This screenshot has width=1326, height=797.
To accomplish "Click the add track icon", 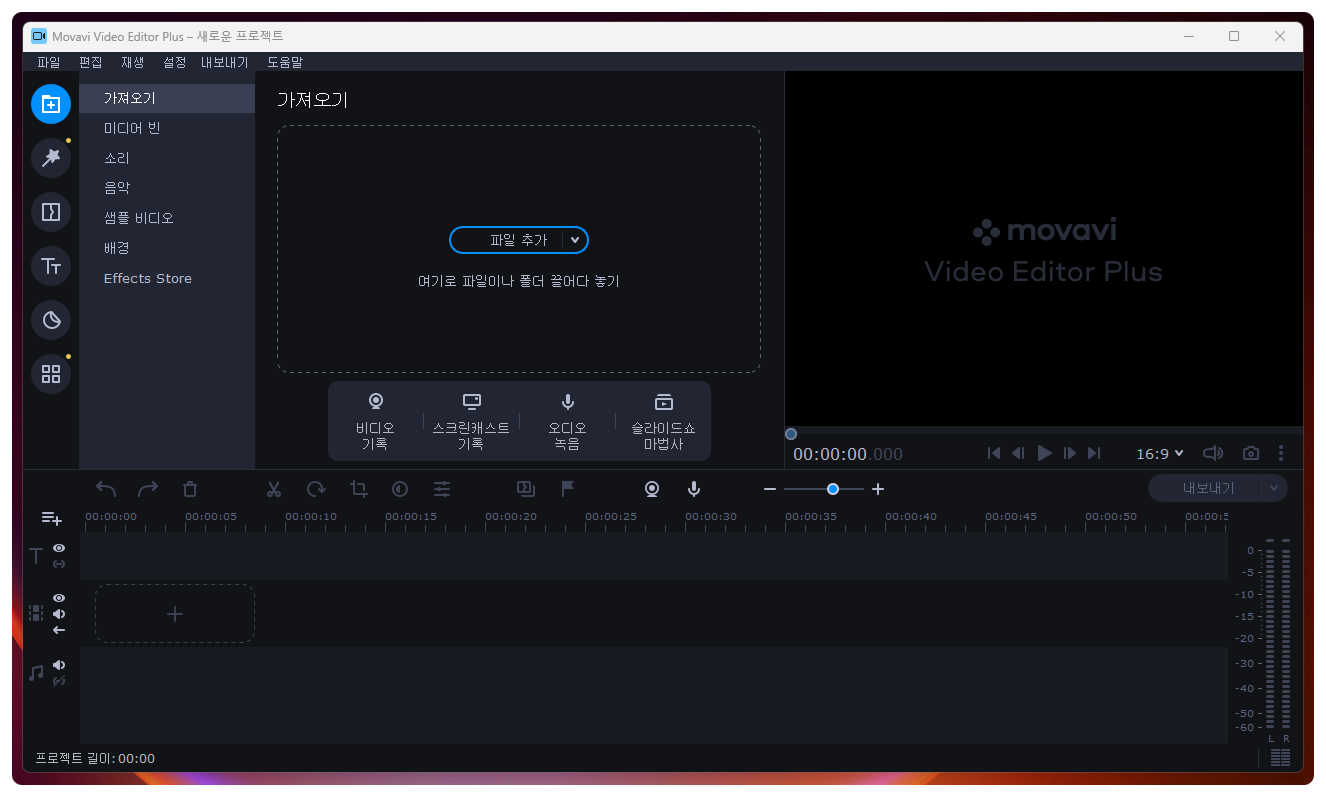I will pyautogui.click(x=52, y=518).
